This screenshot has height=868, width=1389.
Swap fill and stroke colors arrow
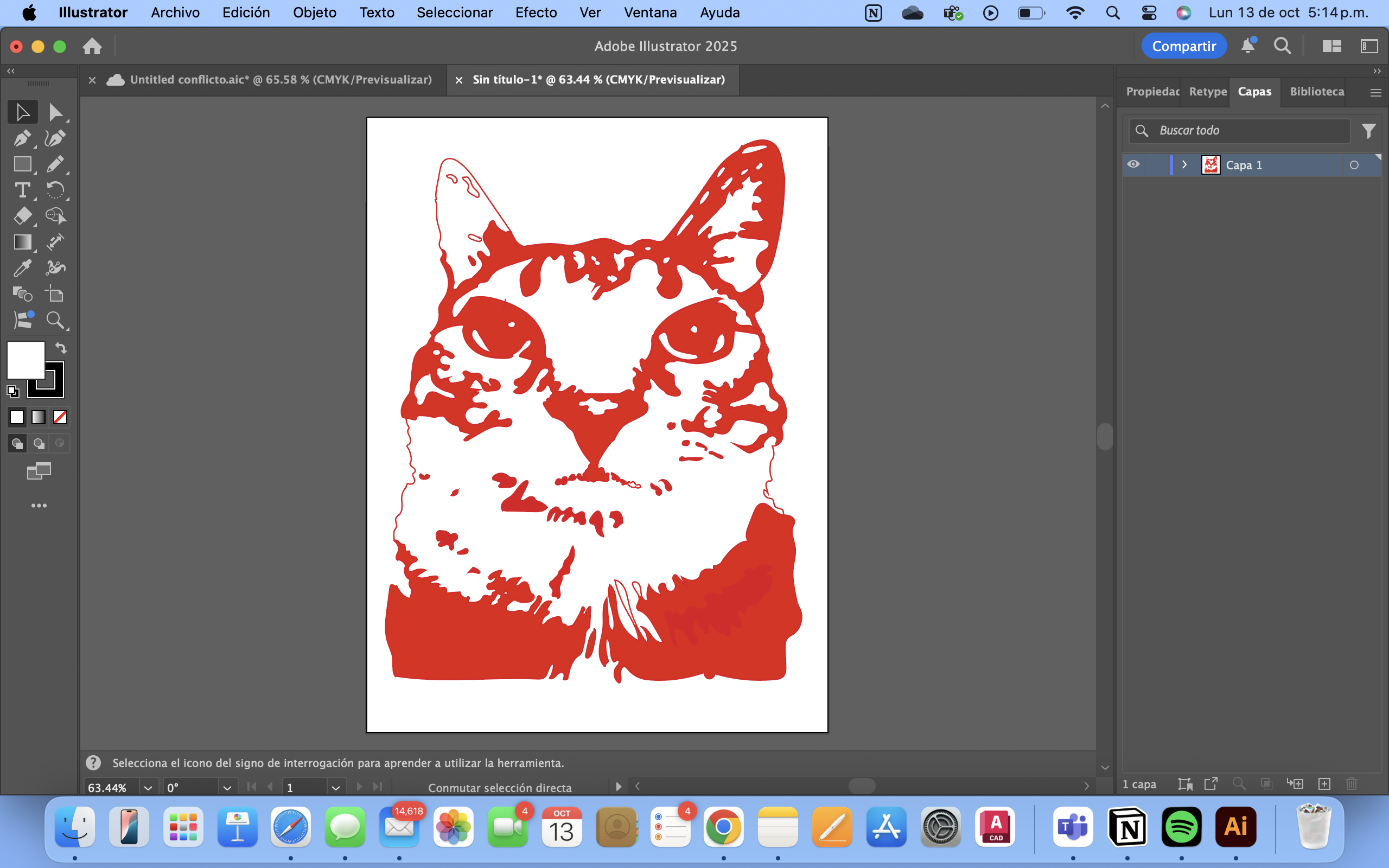pyautogui.click(x=61, y=348)
